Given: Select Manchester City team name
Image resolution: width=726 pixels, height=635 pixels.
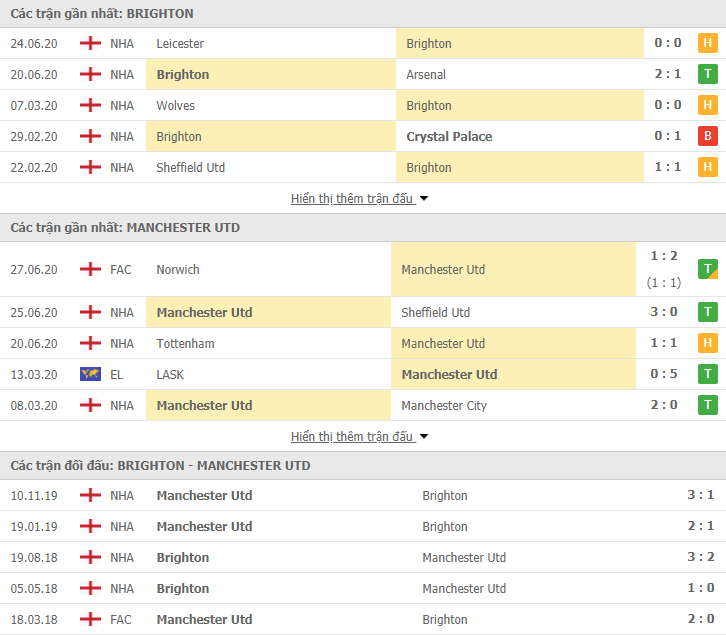Looking at the screenshot, I should (x=444, y=406).
